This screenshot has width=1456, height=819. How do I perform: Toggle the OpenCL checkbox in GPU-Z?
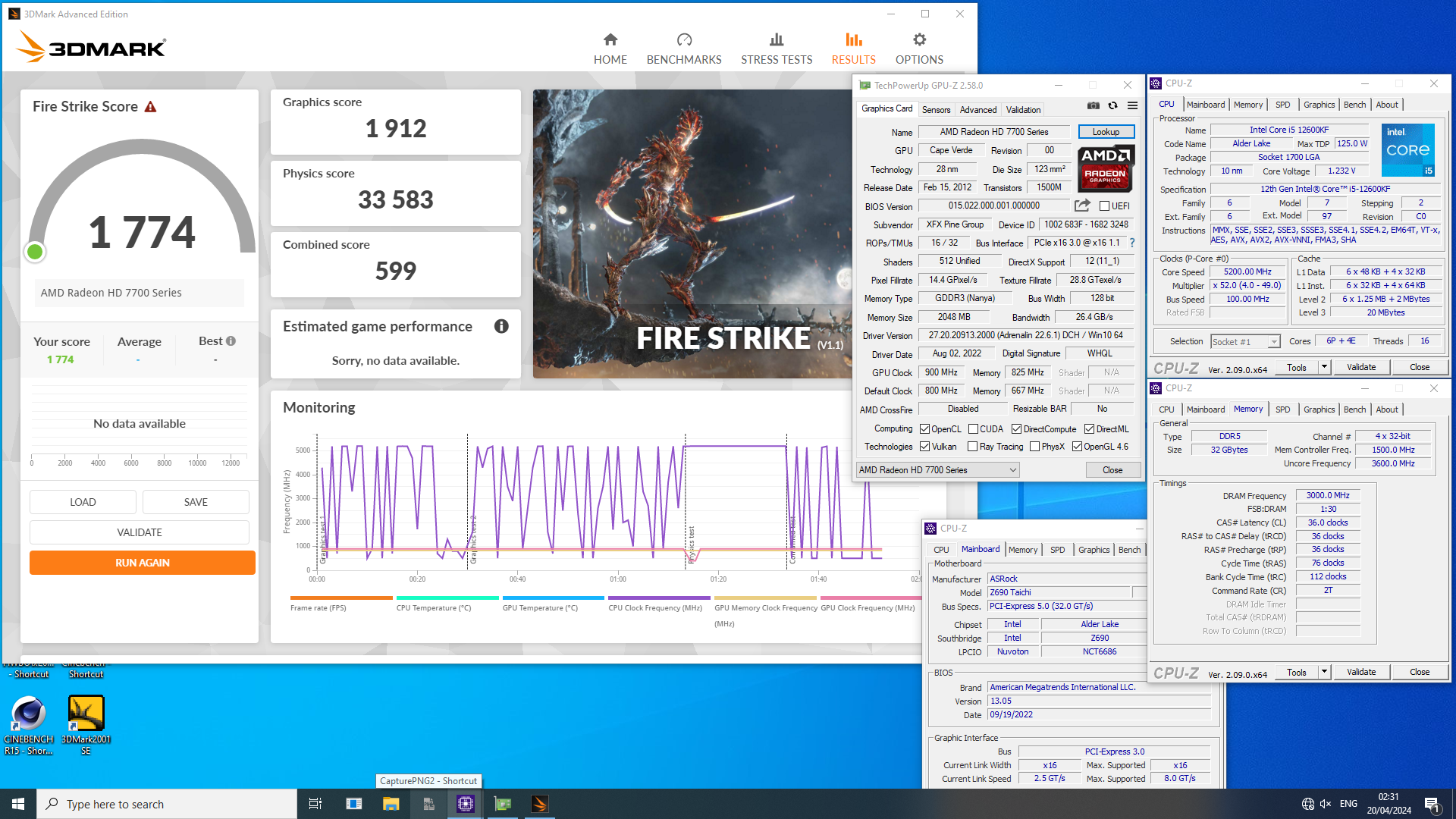pyautogui.click(x=924, y=429)
